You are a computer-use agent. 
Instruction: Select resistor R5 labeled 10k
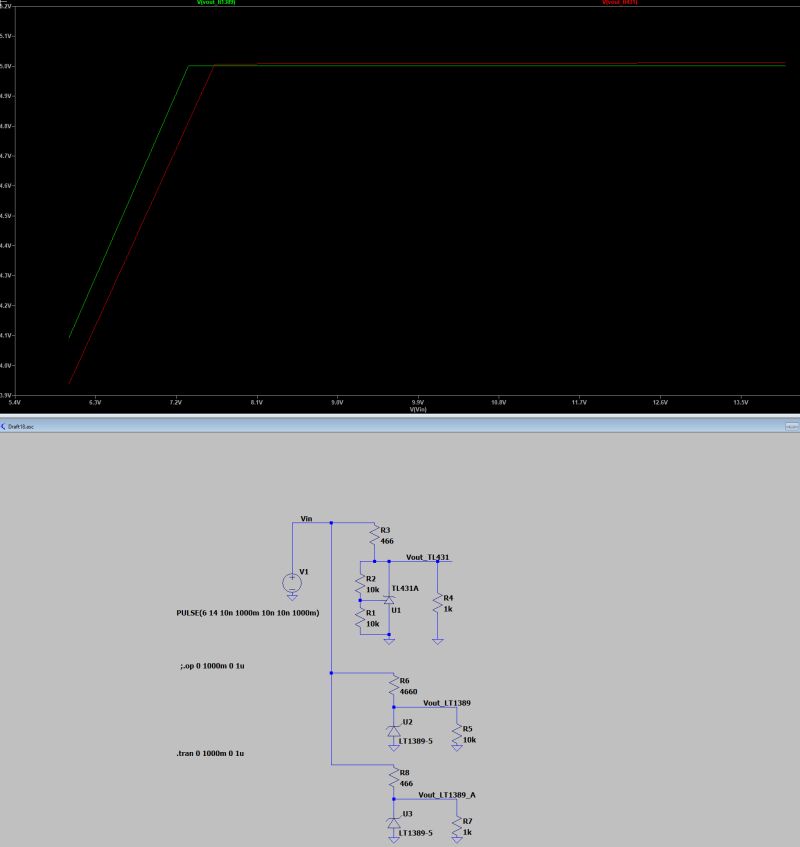[x=458, y=733]
